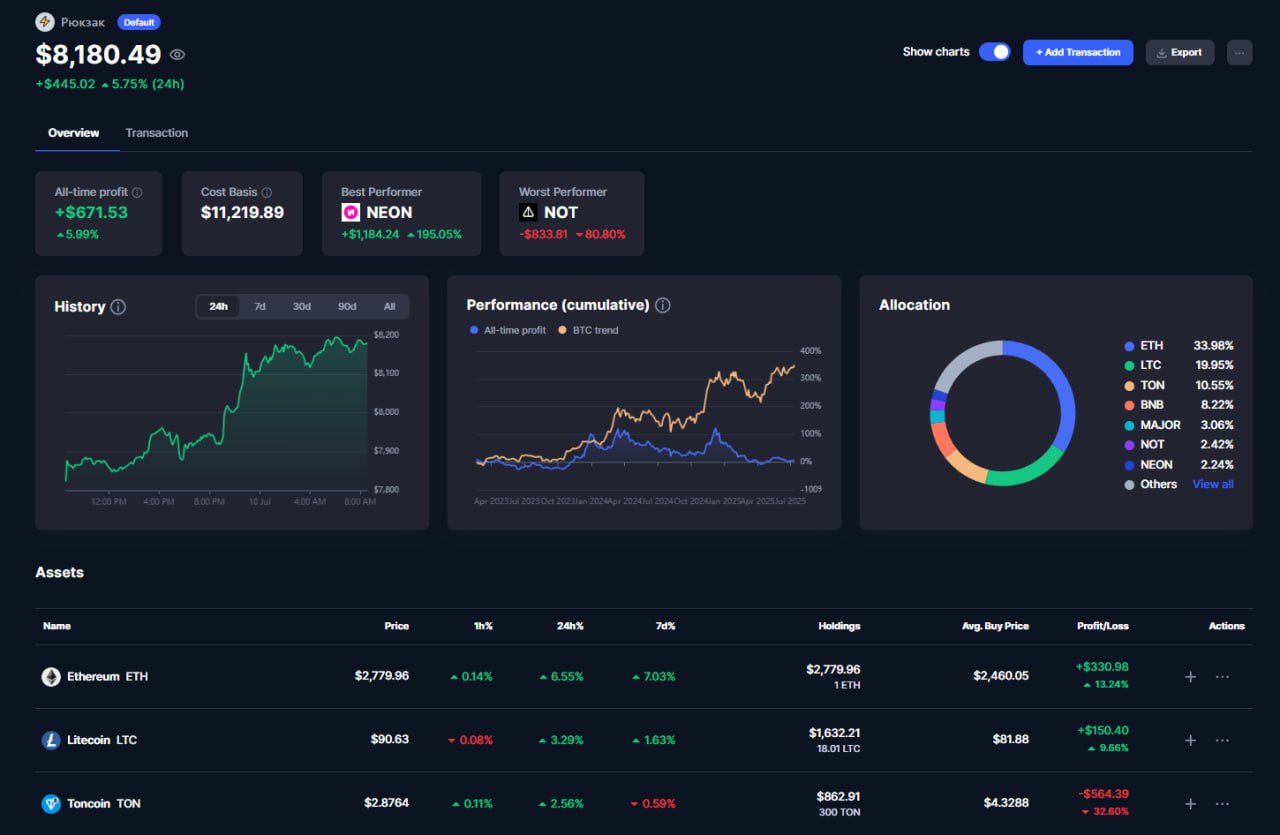Open the Ethereum ETH asset name
The width and height of the screenshot is (1280, 835).
(107, 677)
